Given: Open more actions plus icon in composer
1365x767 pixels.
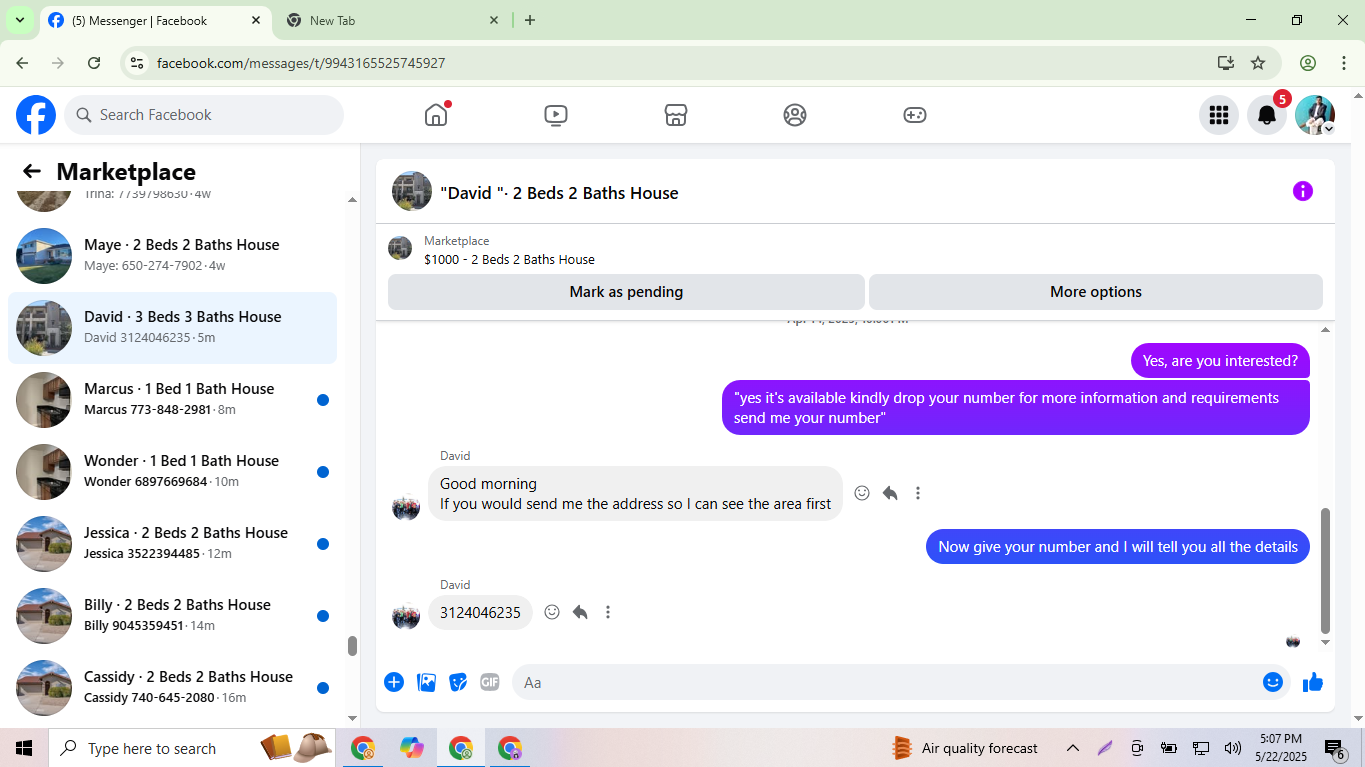Looking at the screenshot, I should 394,682.
